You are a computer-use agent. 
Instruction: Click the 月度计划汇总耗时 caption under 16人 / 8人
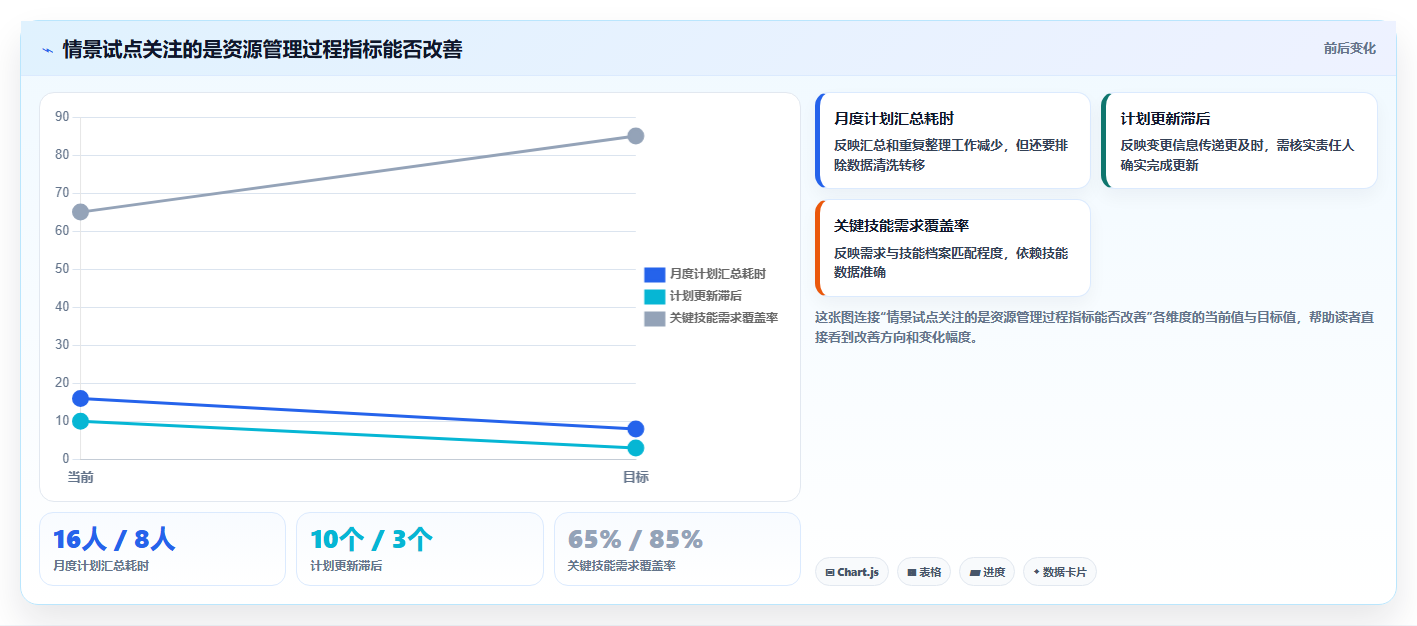[101, 566]
